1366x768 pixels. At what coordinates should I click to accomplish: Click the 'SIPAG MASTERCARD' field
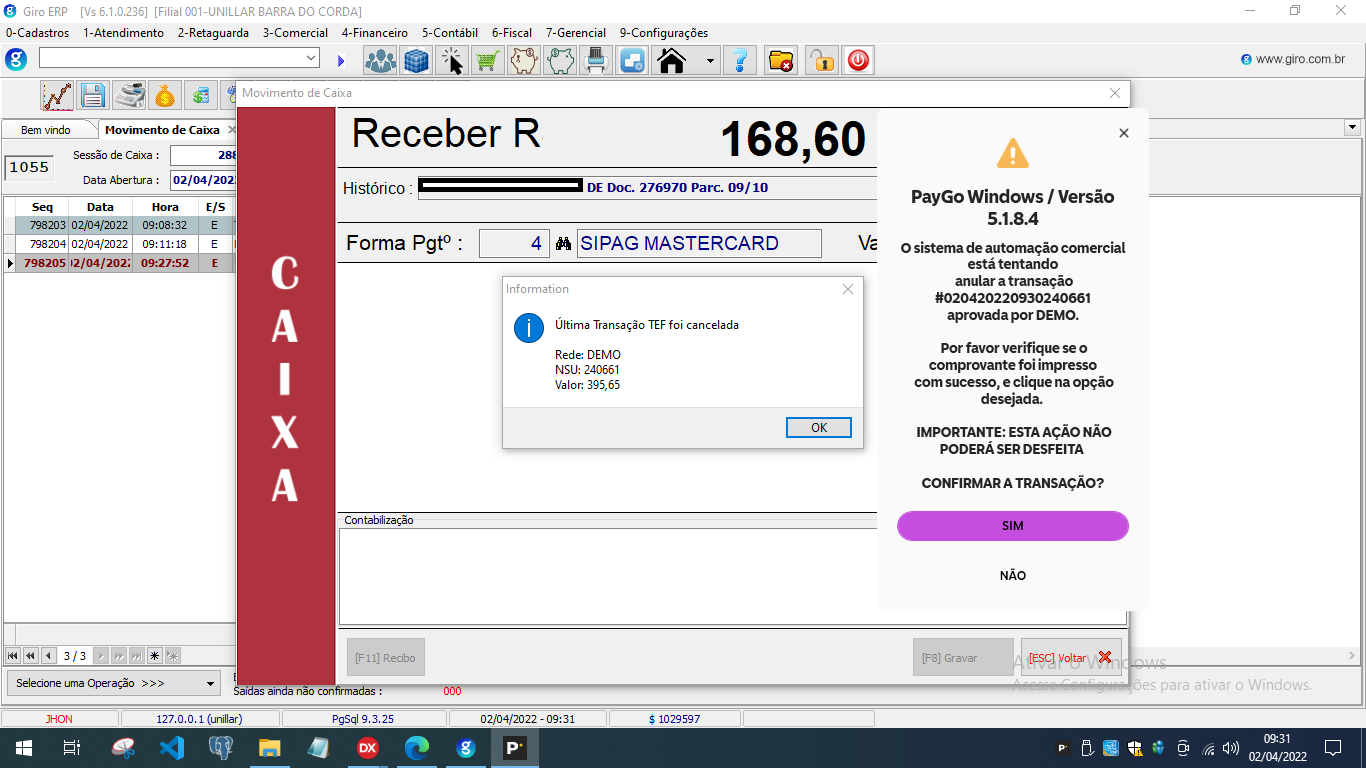pyautogui.click(x=699, y=243)
